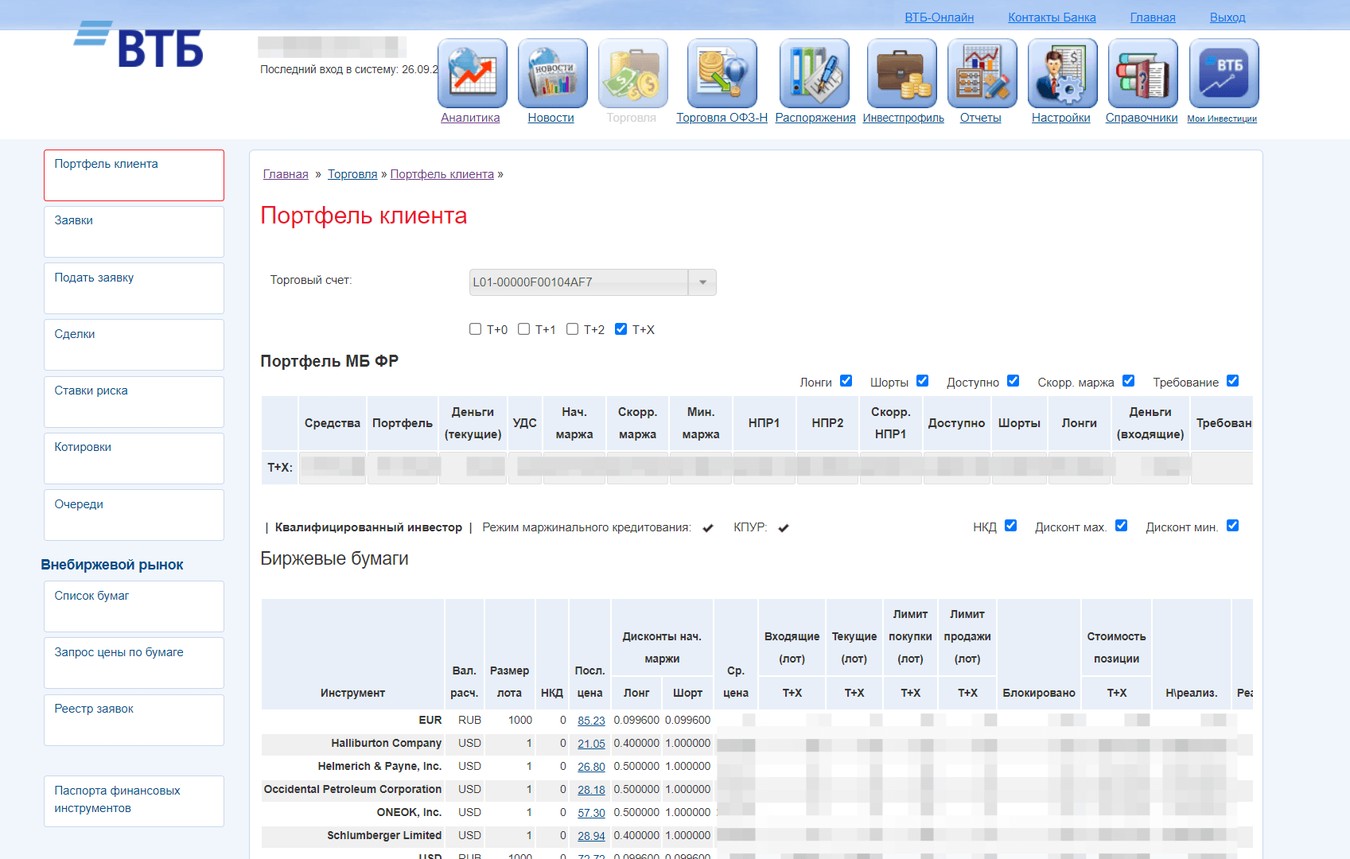Click the ВТБ-Онлайн top link
This screenshot has height=859, width=1350.
pos(939,17)
